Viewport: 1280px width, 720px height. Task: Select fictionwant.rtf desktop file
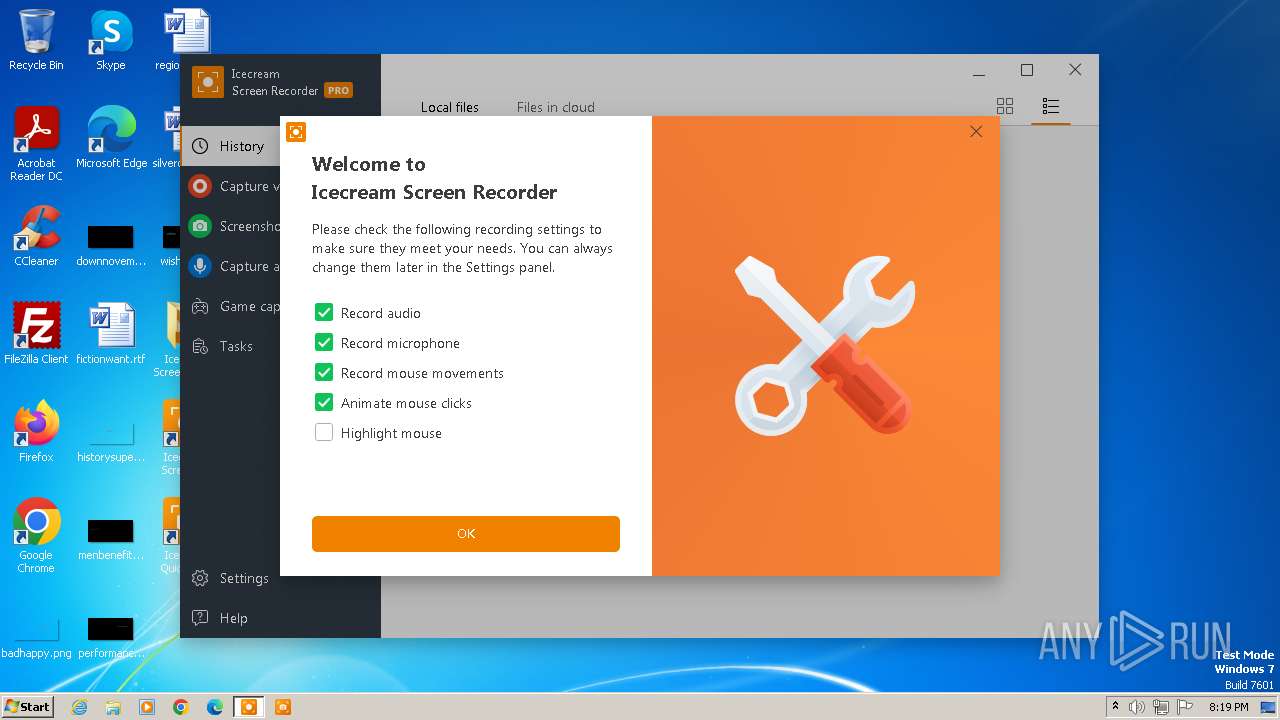coord(111,334)
